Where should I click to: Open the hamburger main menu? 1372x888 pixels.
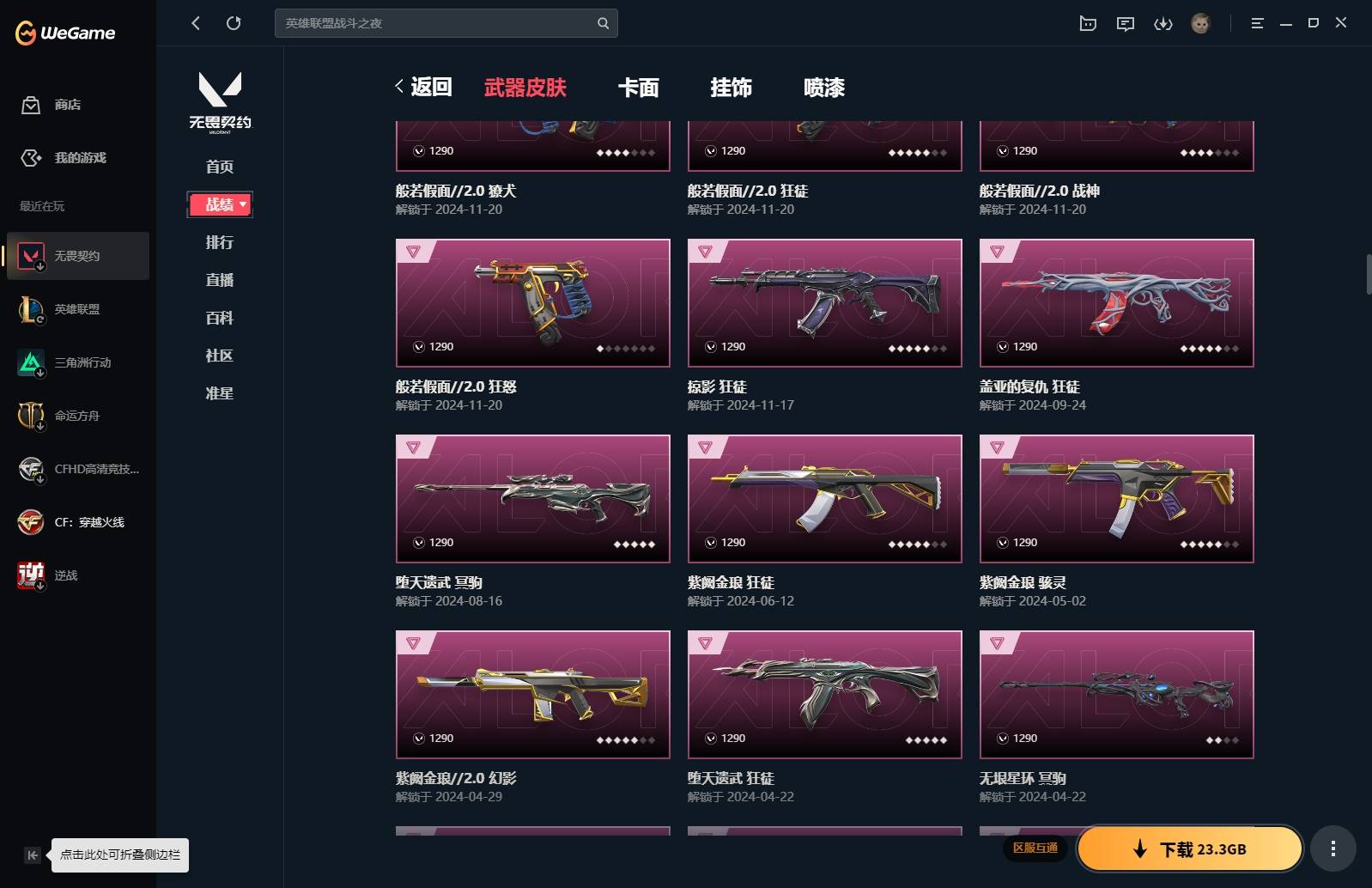pyautogui.click(x=1257, y=24)
